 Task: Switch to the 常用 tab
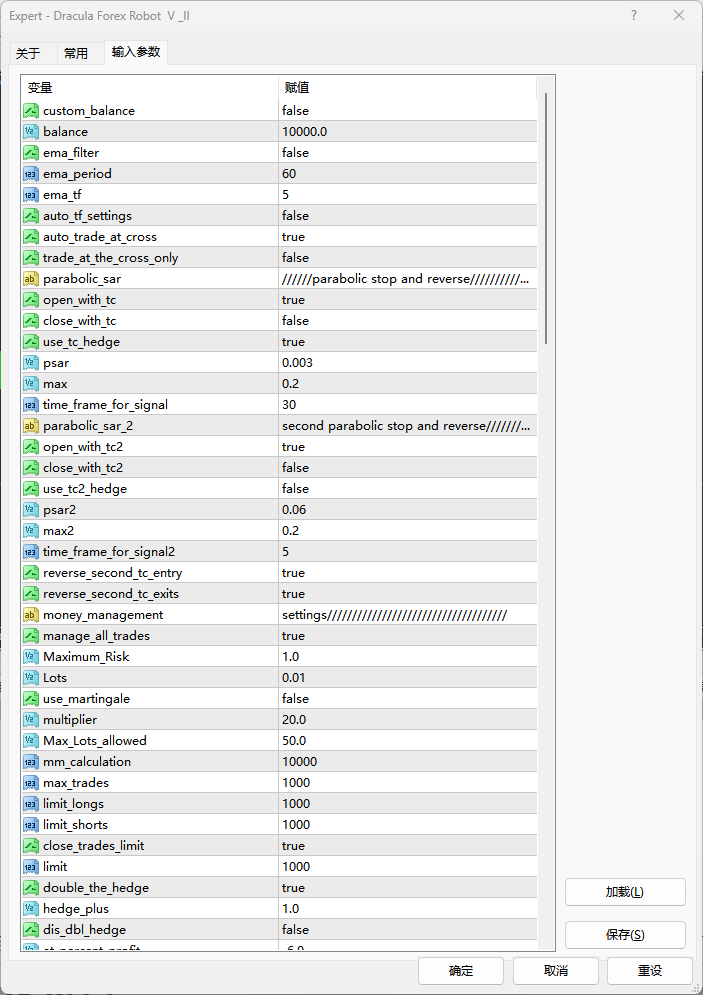(76, 54)
